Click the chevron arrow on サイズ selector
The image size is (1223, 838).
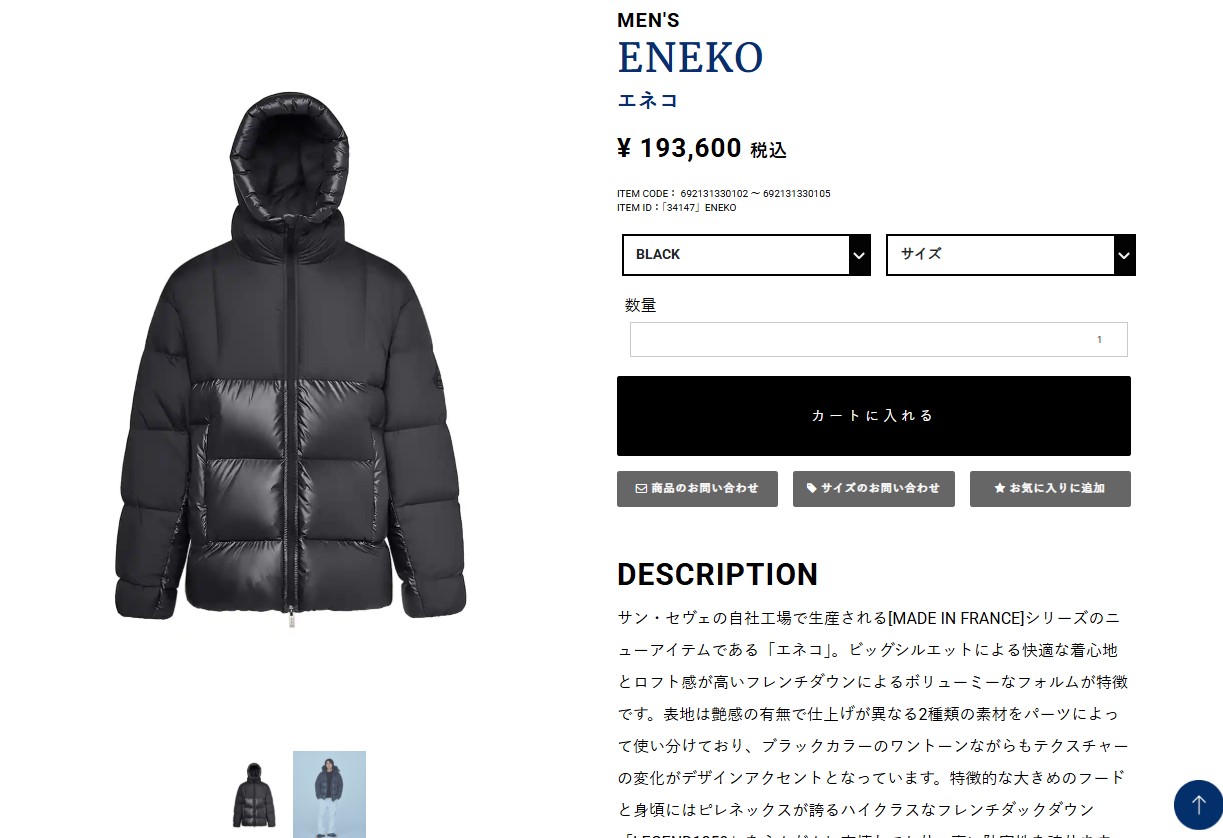(x=1124, y=255)
